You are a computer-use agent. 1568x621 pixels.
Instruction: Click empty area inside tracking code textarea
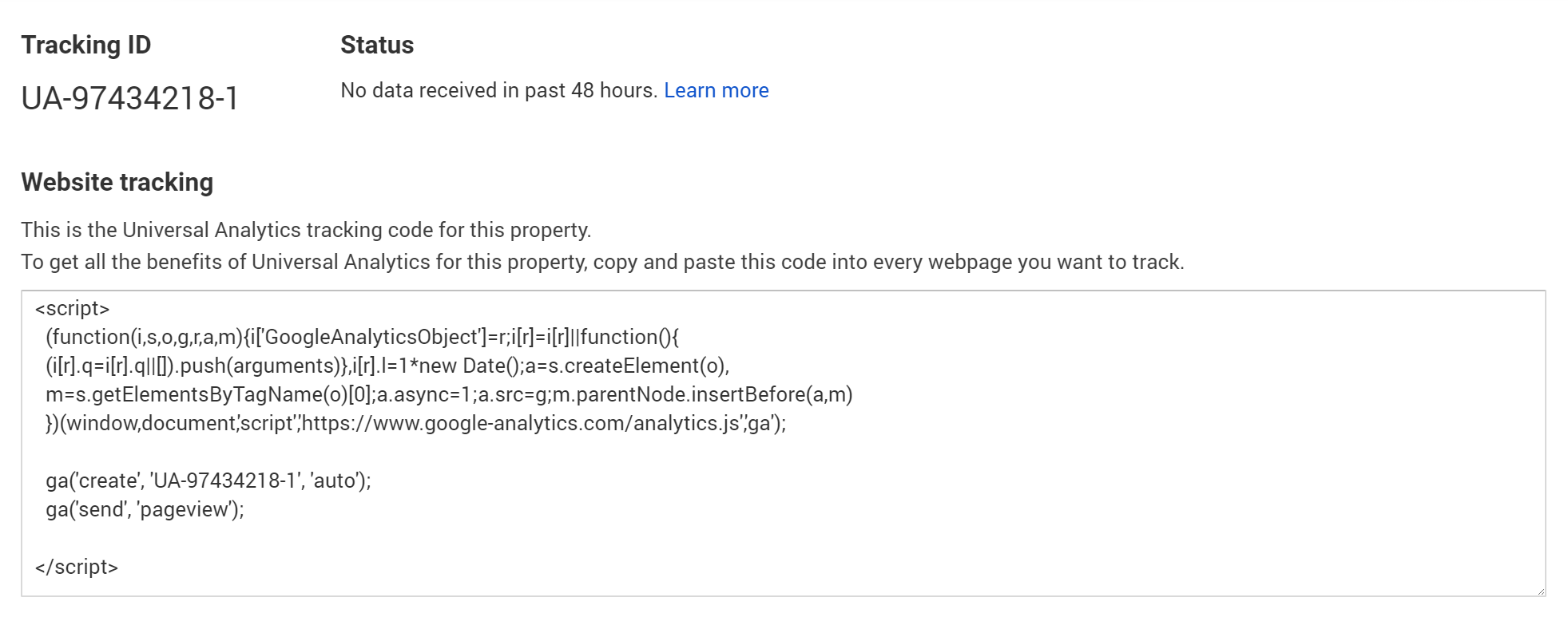point(1118,495)
